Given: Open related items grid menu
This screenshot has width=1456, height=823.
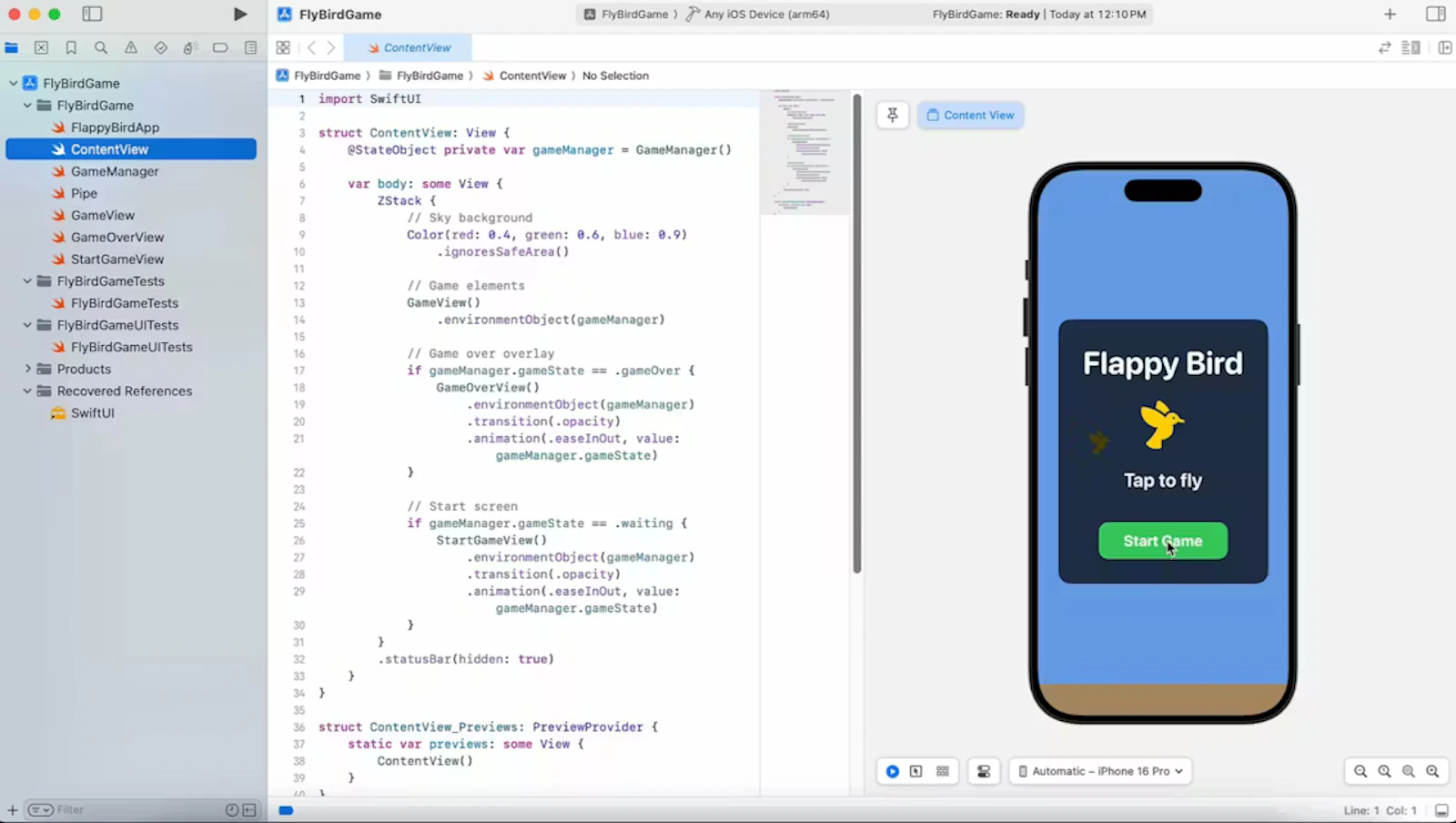Looking at the screenshot, I should click(x=283, y=47).
